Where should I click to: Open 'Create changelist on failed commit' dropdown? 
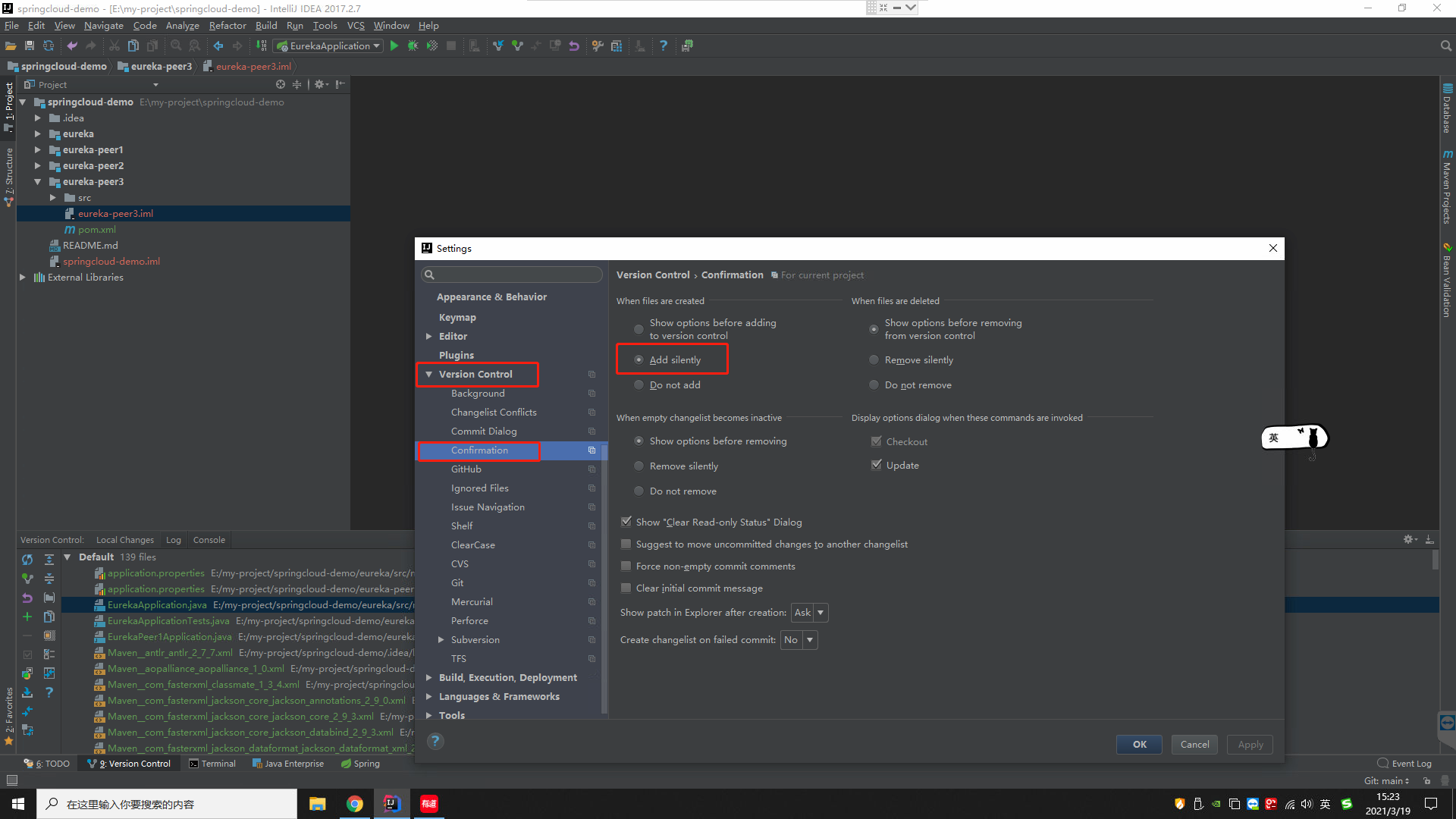click(x=799, y=639)
